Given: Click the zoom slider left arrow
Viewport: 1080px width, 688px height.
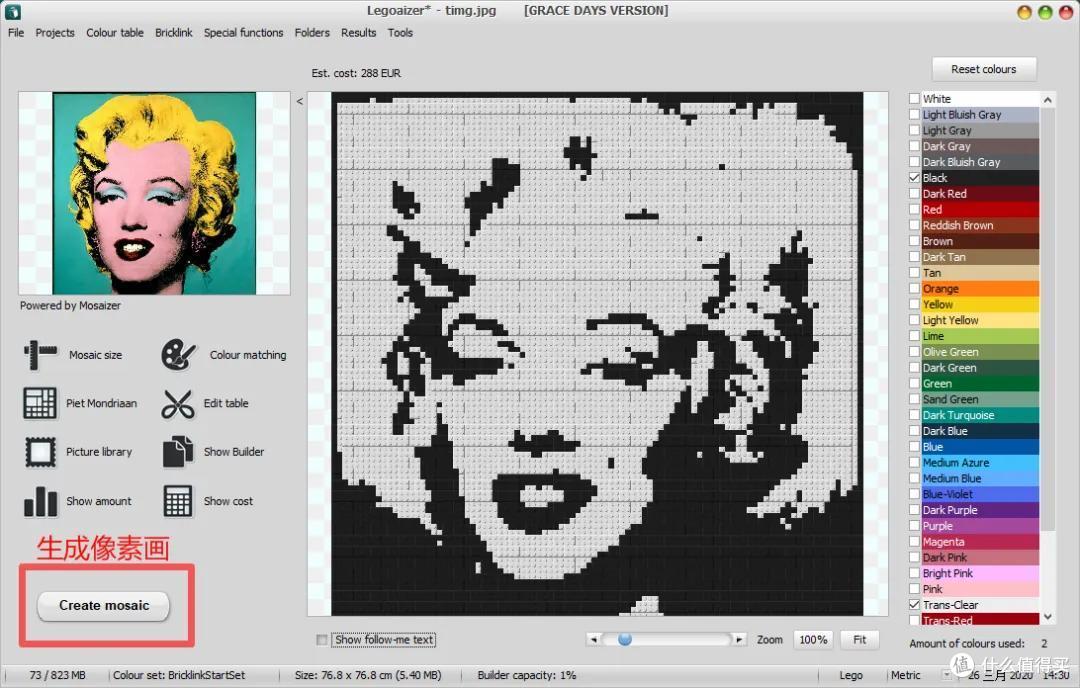Looking at the screenshot, I should click(x=594, y=639).
